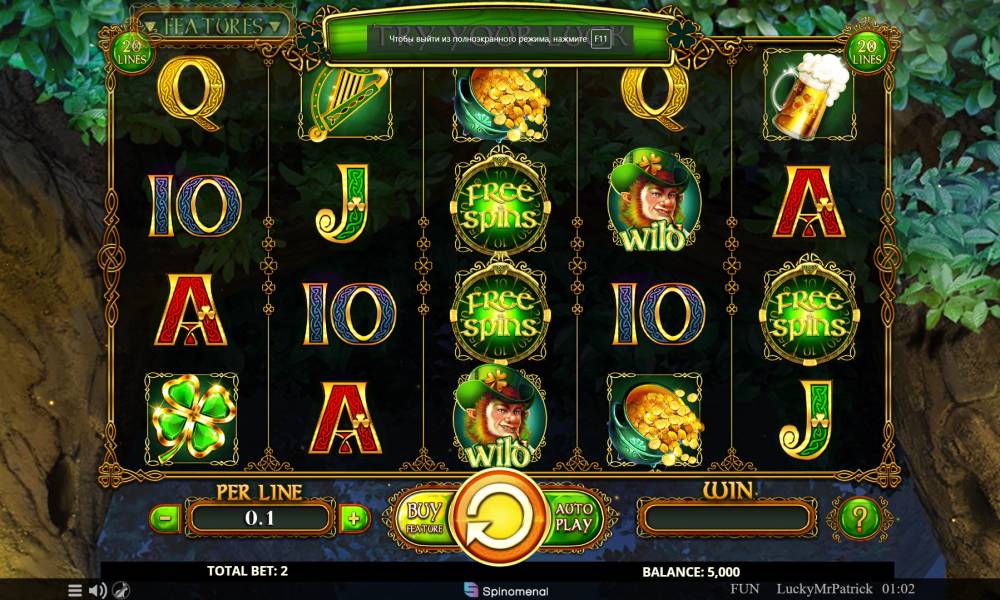Click the leprechaun Wild symbol on fourth reel
Viewport: 1000px width, 600px height.
pyautogui.click(x=653, y=201)
